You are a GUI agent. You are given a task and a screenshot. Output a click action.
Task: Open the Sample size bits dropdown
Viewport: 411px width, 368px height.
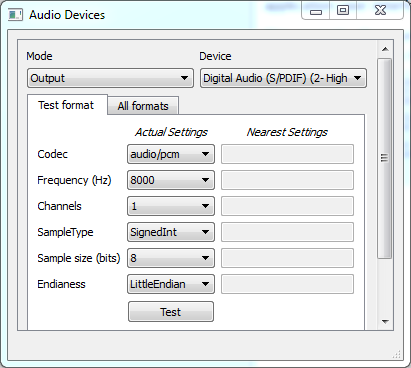point(171,258)
